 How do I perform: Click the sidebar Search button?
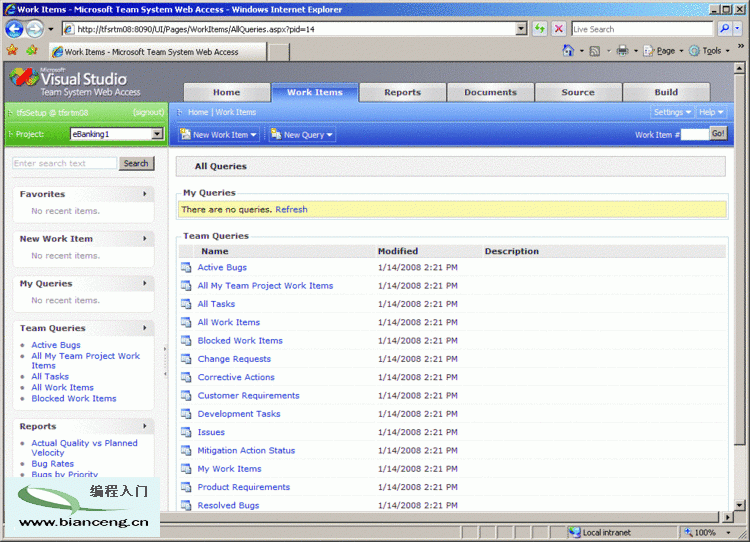point(136,163)
